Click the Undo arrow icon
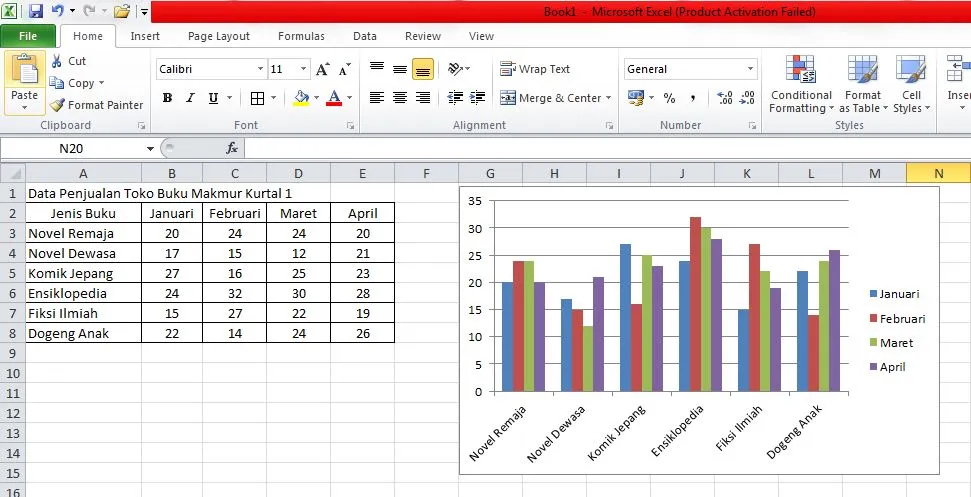This screenshot has width=971, height=497. [x=58, y=11]
